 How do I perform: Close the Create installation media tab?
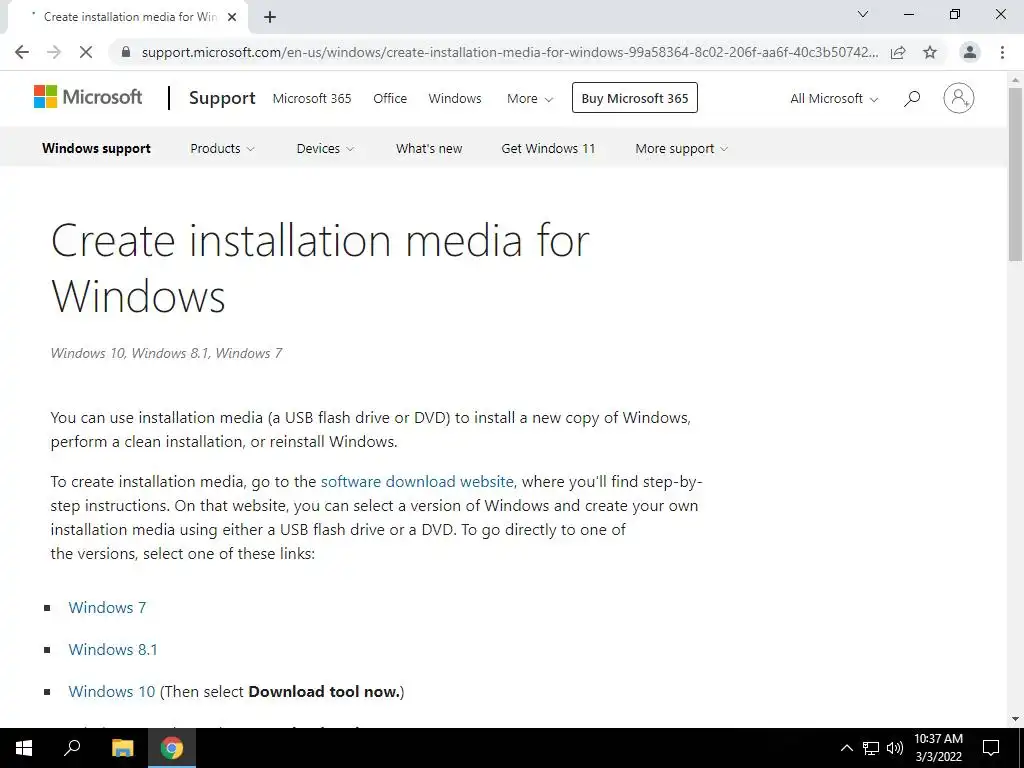click(x=232, y=17)
